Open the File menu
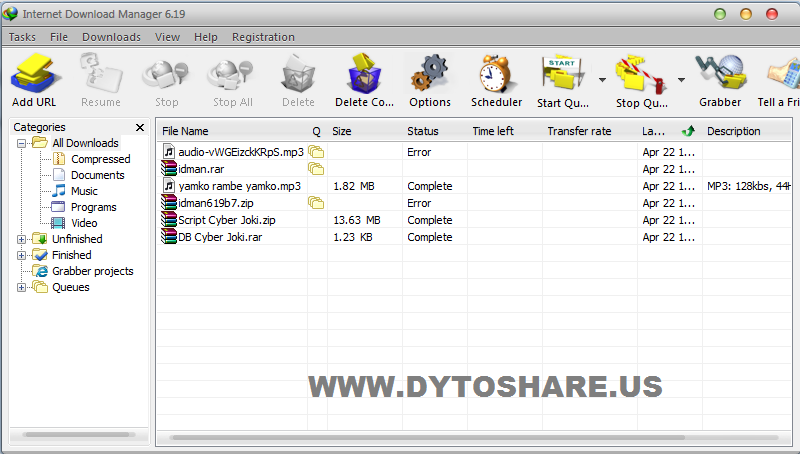 (59, 37)
